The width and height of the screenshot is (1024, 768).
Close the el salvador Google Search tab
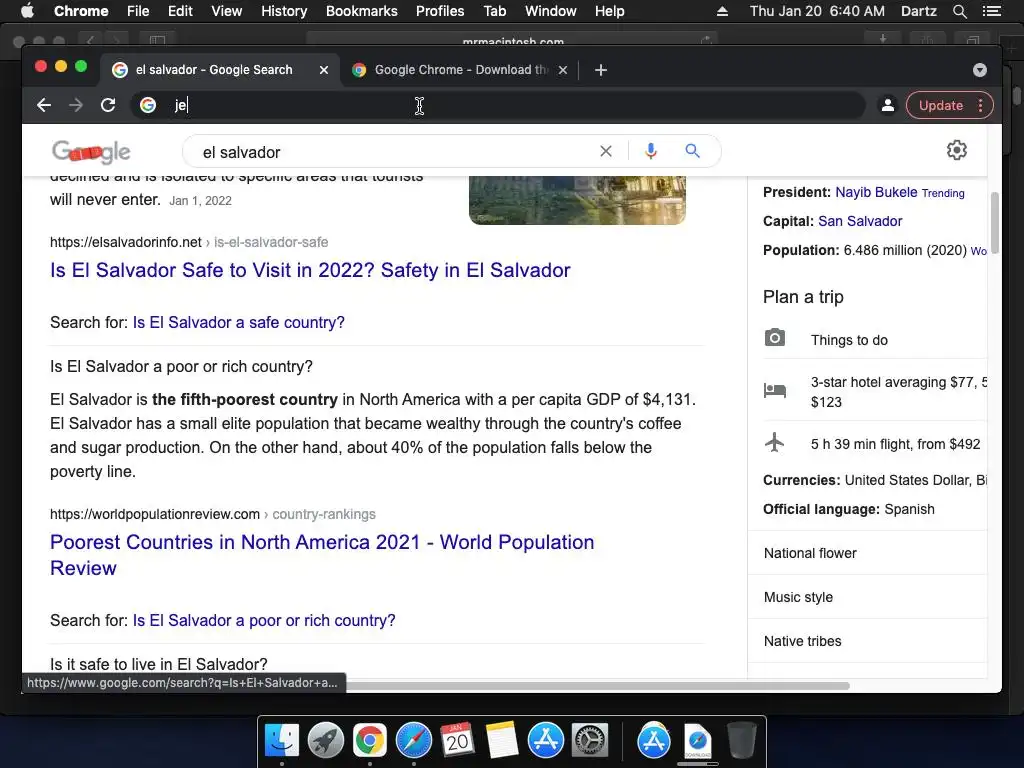(x=323, y=70)
